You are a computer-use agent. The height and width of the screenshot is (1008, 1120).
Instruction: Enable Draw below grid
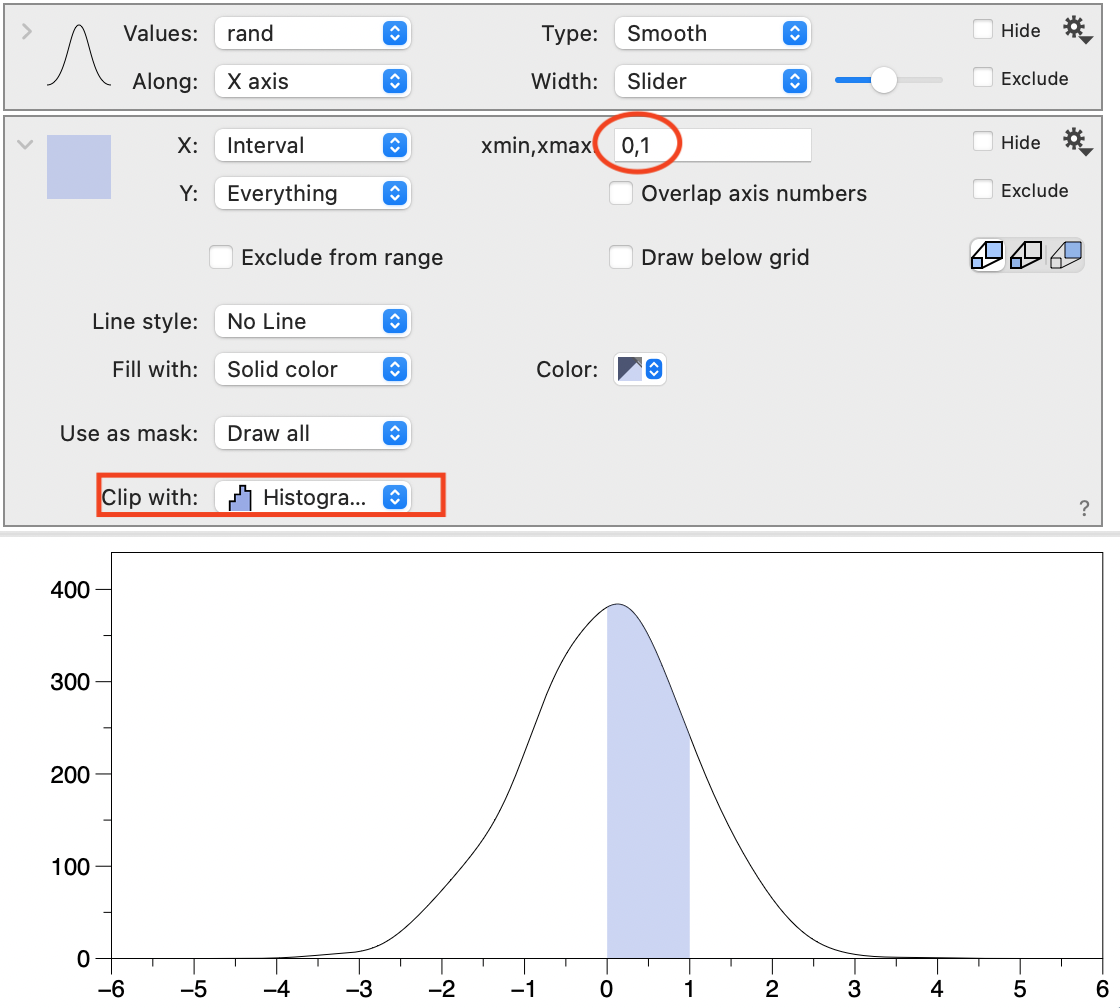click(x=621, y=257)
